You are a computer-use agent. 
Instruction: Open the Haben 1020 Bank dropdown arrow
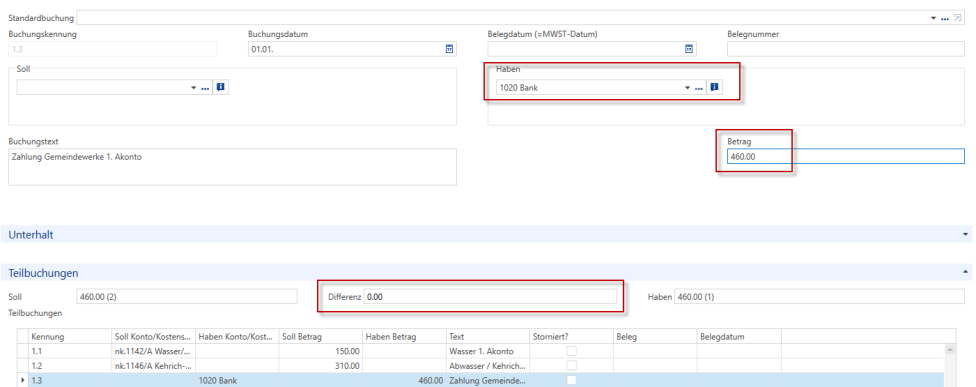pos(688,88)
